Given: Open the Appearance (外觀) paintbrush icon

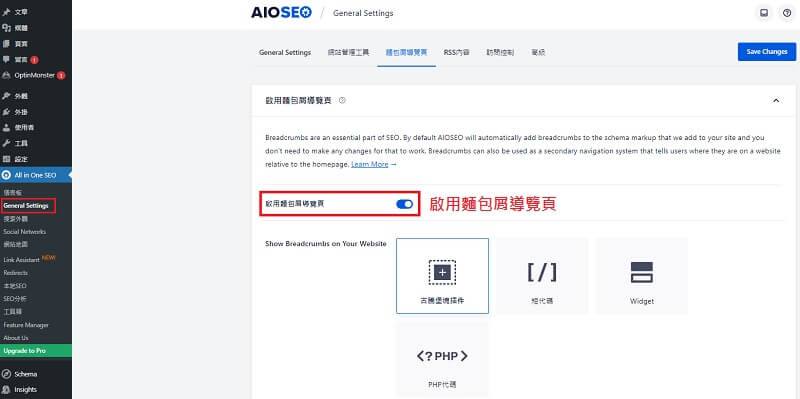Looking at the screenshot, I should click(6, 96).
